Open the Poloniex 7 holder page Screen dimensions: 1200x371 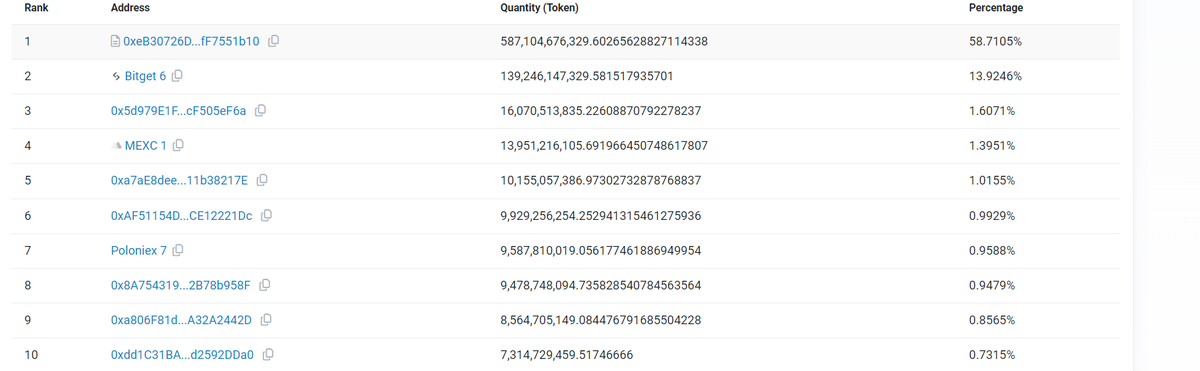[139, 250]
